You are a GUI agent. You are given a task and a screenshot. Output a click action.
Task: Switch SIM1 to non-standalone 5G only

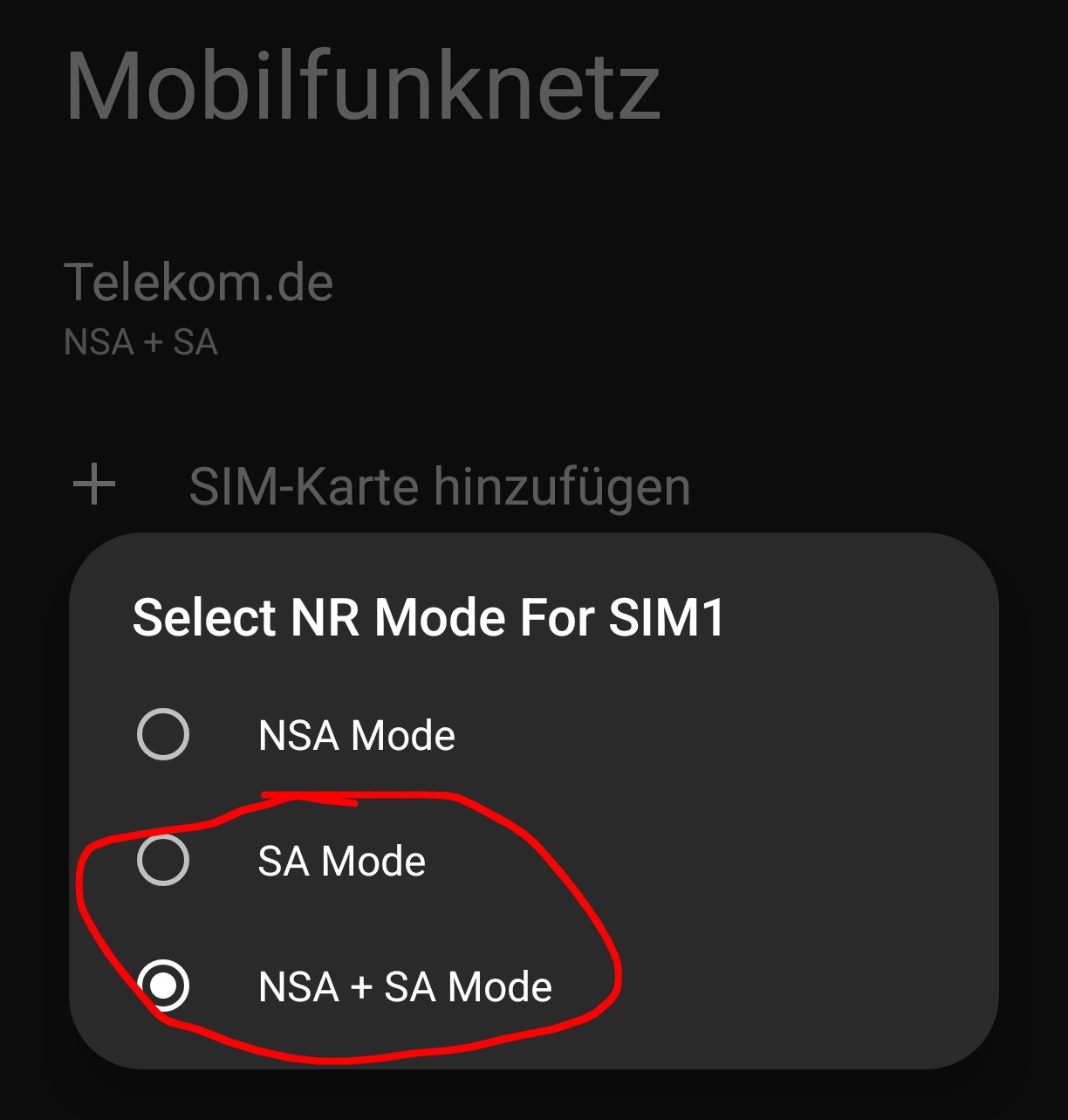[163, 734]
